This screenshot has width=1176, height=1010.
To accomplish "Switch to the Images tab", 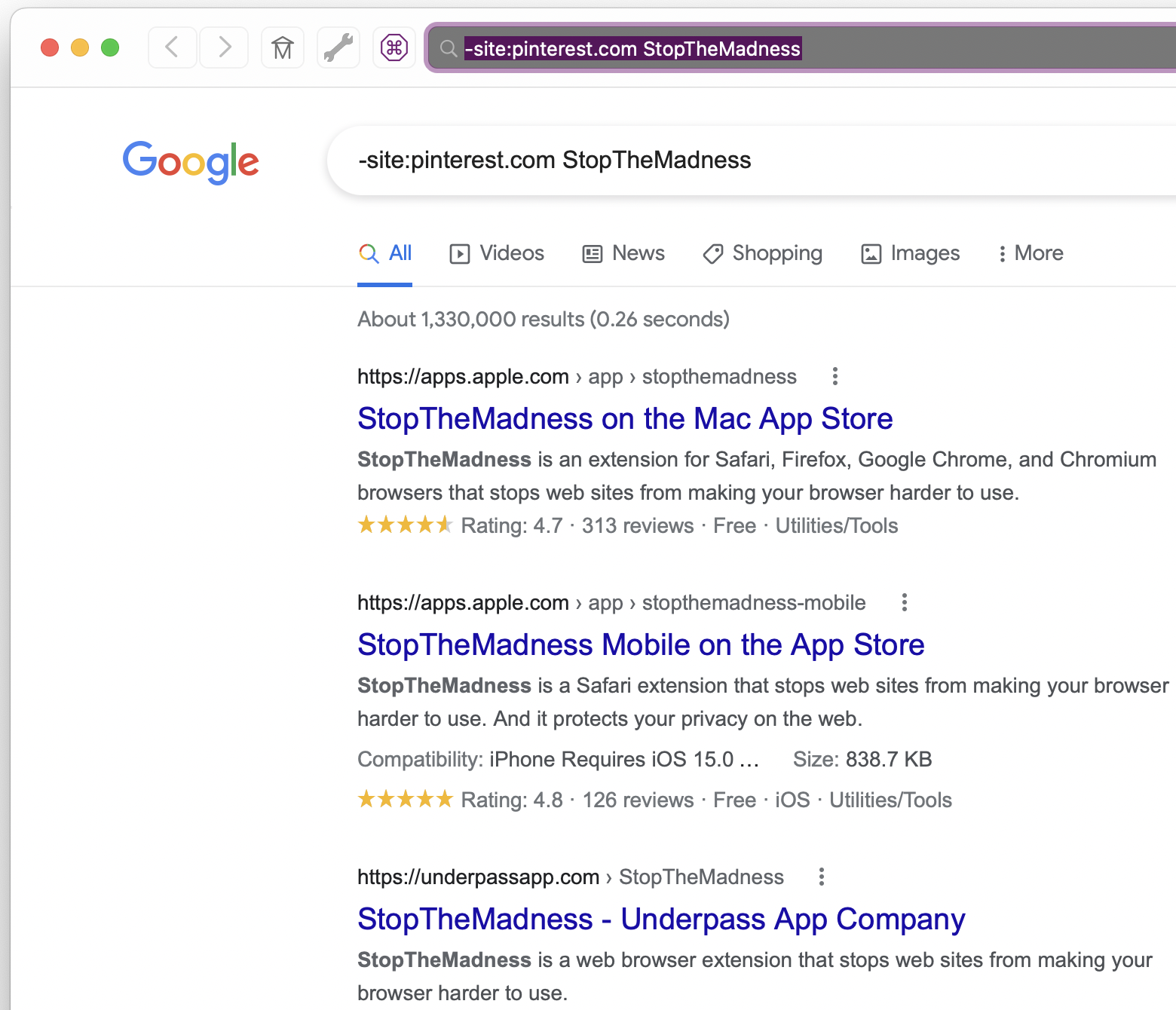I will 910,254.
